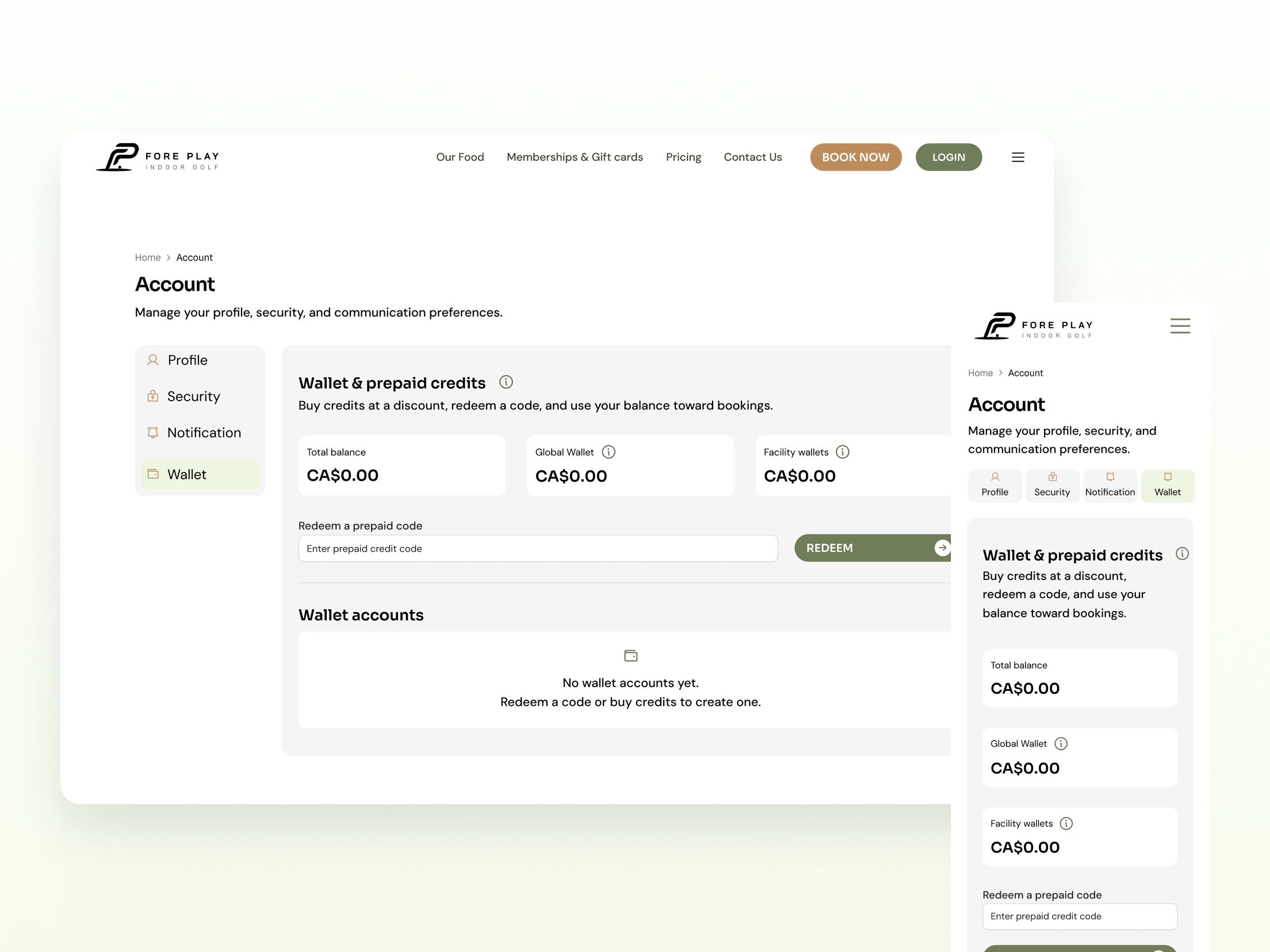Switch to the mobile Notification tab
This screenshot has width=1270, height=952.
click(x=1110, y=486)
